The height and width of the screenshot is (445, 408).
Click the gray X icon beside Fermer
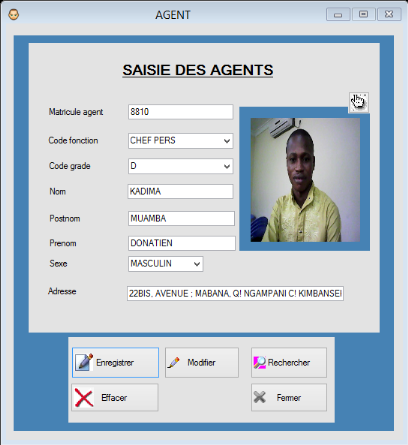tap(260, 397)
